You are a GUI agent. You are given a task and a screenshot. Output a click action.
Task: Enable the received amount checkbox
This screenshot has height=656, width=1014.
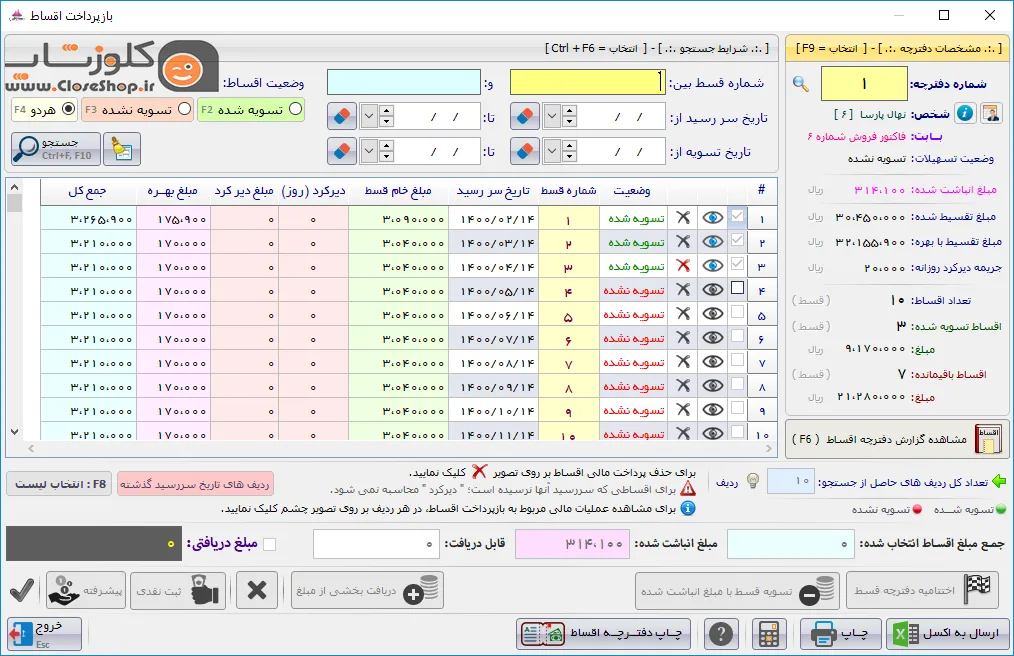(270, 545)
